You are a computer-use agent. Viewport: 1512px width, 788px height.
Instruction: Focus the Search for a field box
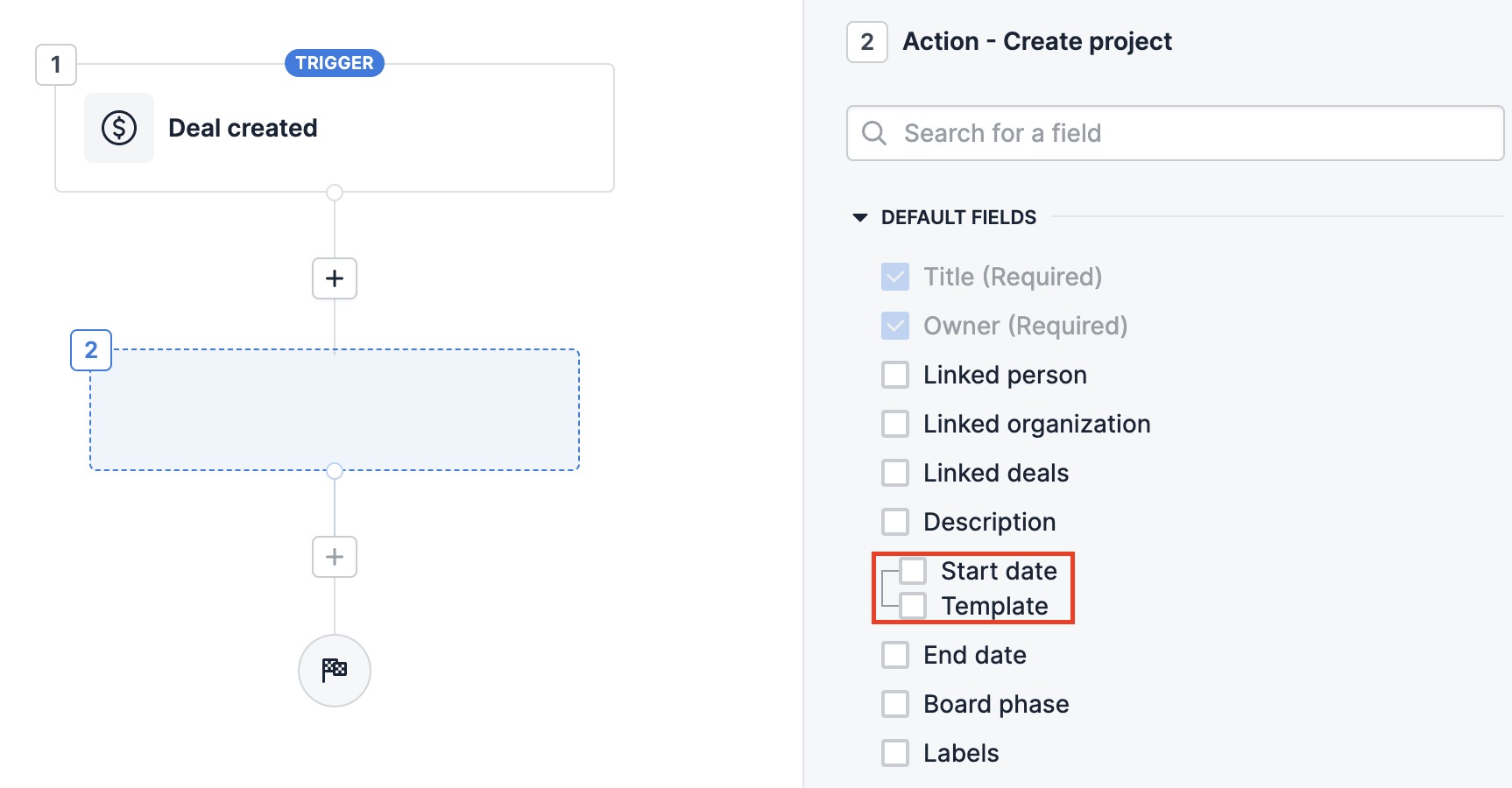tap(1176, 133)
